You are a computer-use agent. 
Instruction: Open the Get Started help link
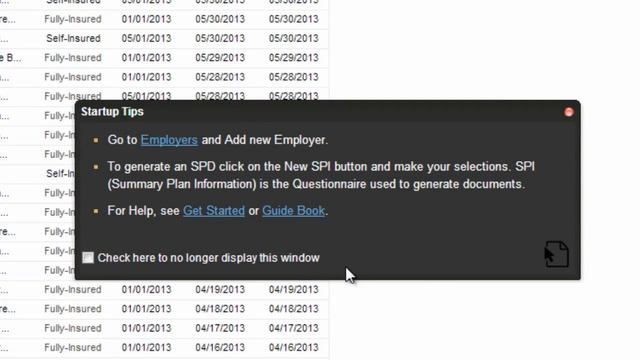214,211
